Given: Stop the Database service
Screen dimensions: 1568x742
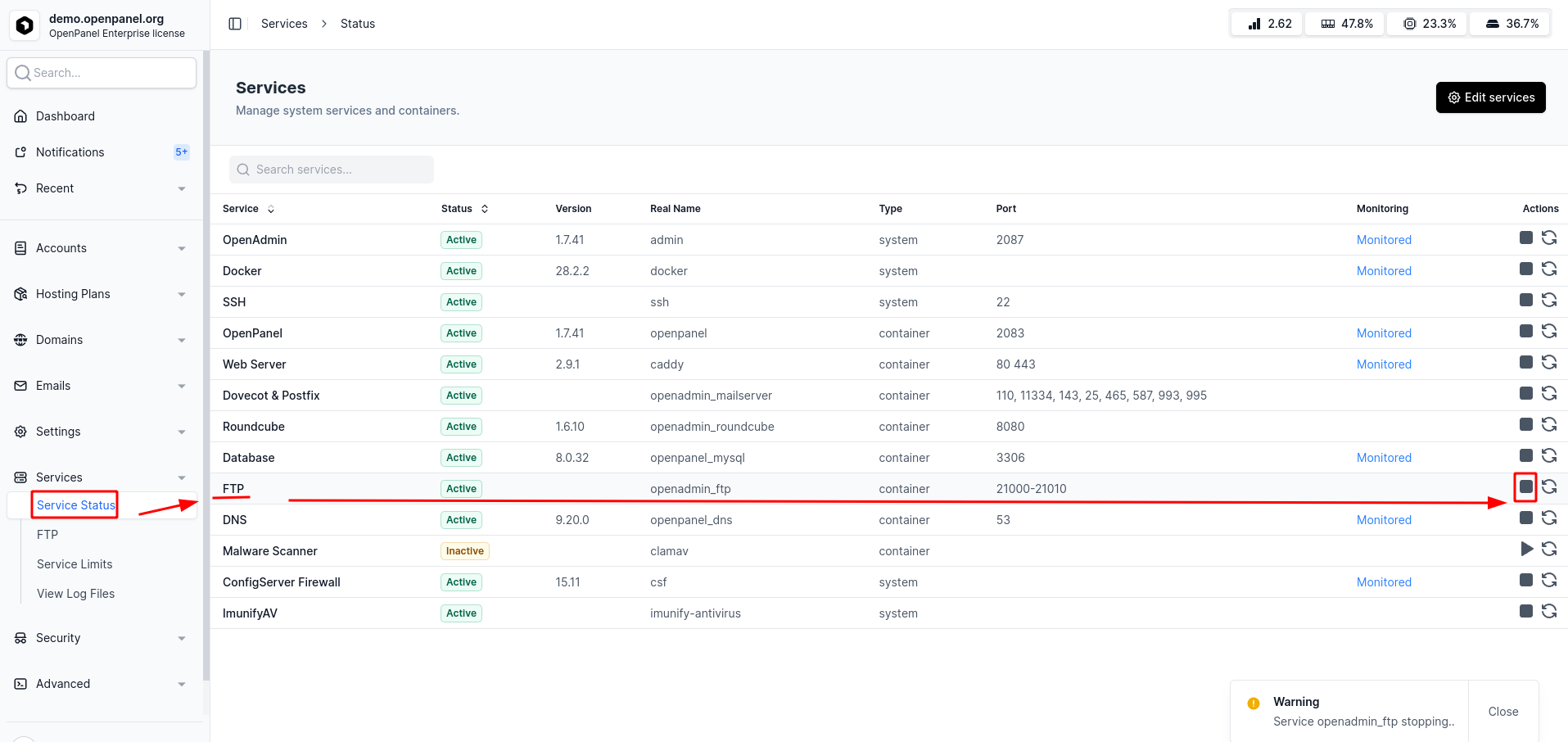Looking at the screenshot, I should point(1526,455).
